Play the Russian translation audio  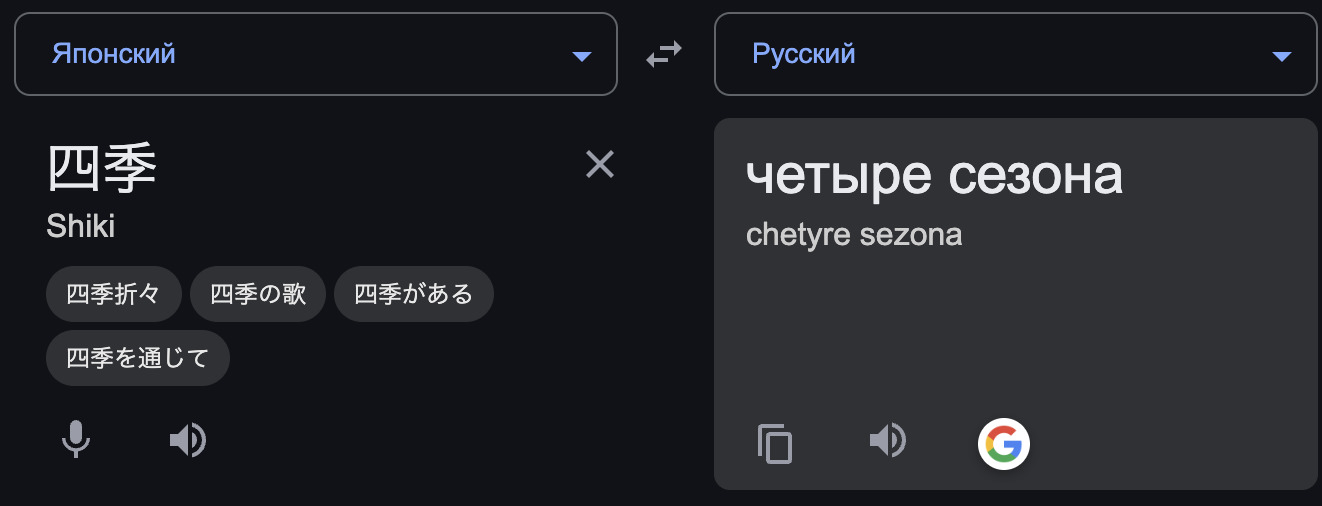[888, 440]
